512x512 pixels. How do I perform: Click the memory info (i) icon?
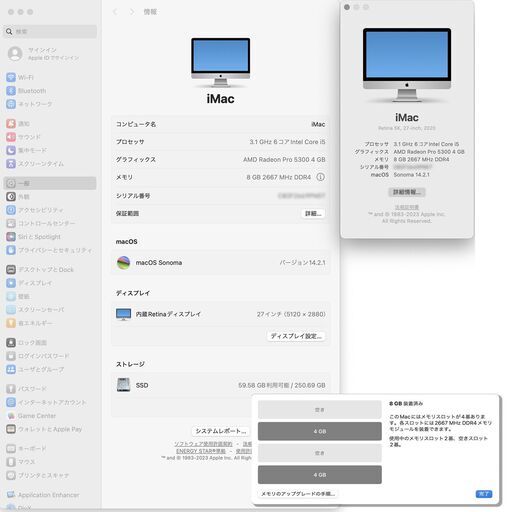click(x=320, y=177)
